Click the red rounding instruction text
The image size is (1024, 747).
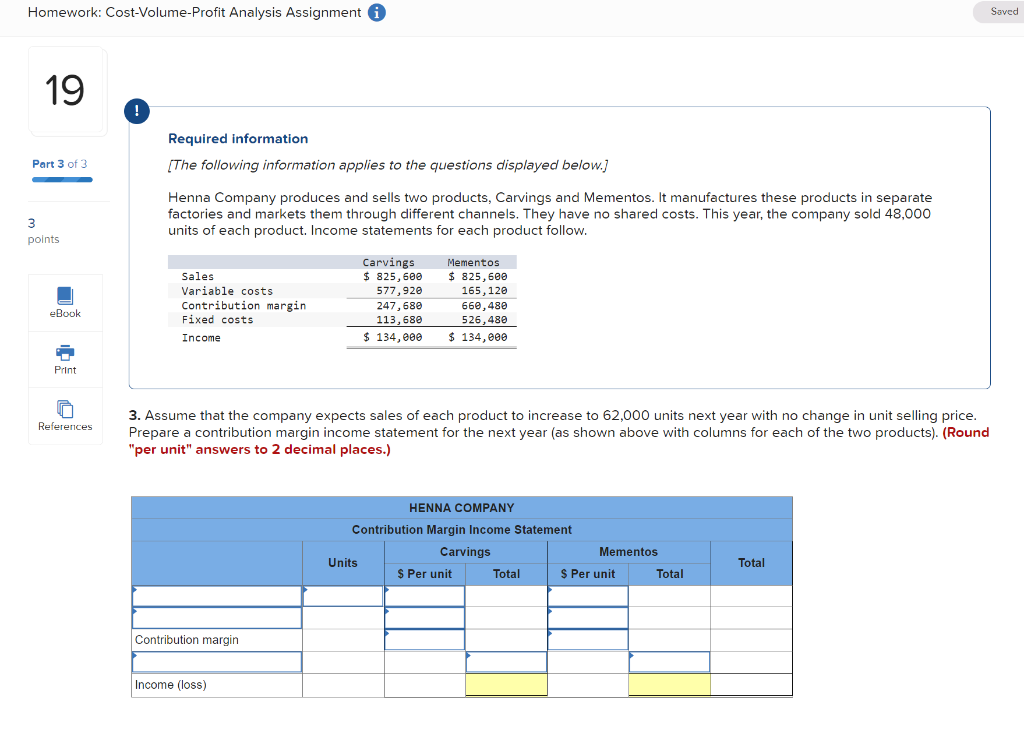point(559,441)
